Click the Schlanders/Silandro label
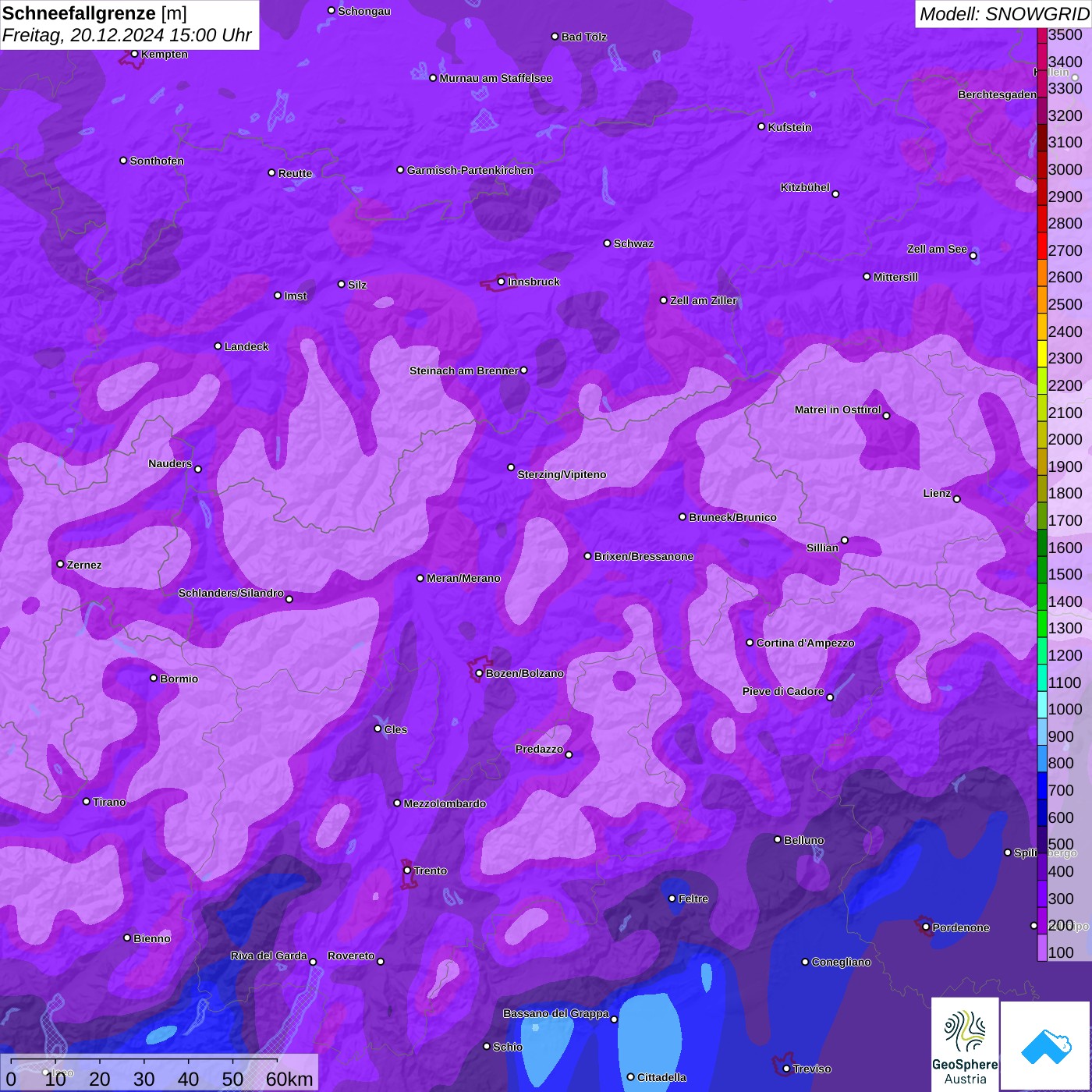This screenshot has height=1092, width=1092. (231, 593)
